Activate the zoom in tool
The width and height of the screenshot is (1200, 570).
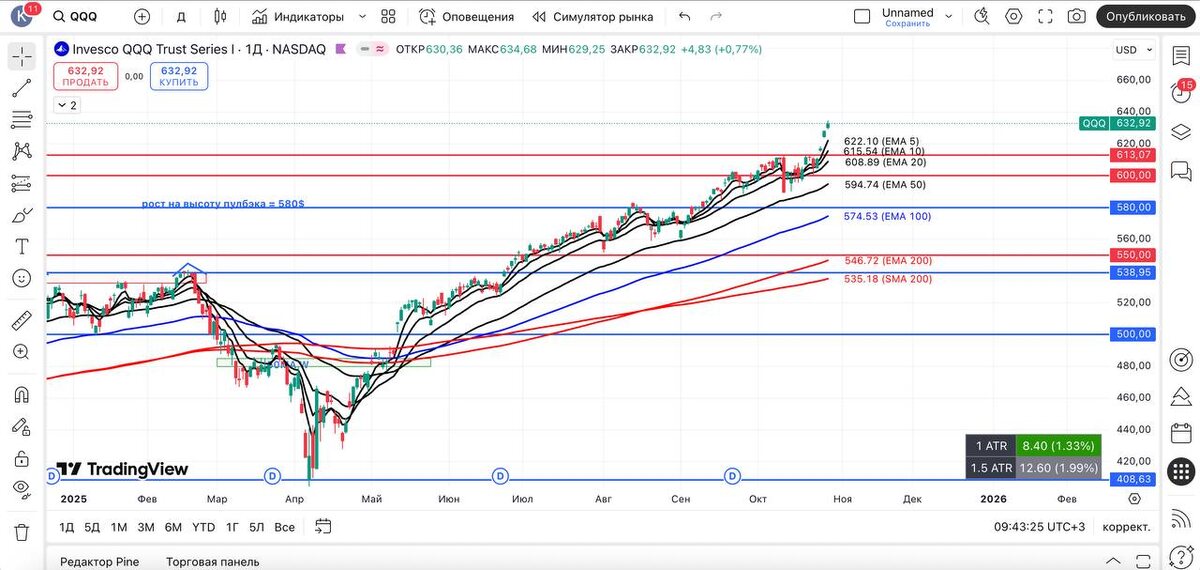tap(21, 352)
